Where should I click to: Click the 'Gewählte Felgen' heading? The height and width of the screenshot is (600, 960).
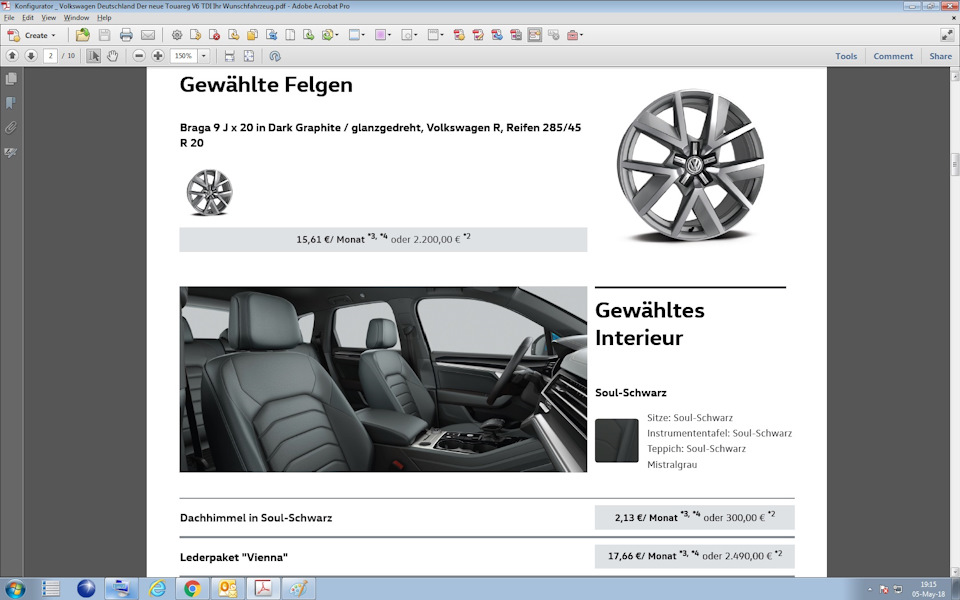[266, 84]
